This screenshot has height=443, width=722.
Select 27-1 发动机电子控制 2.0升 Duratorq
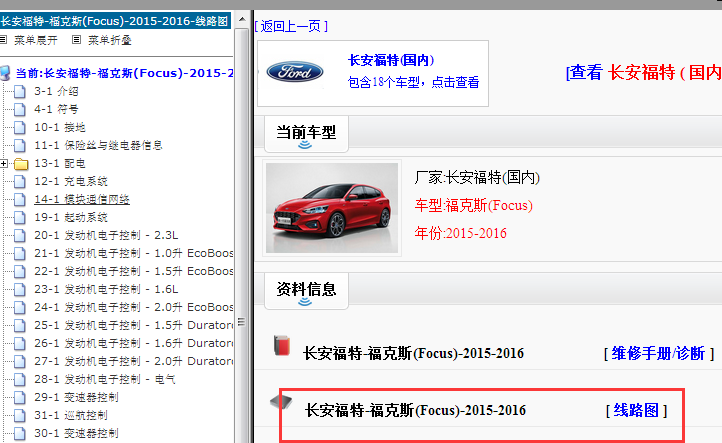[x=134, y=361]
